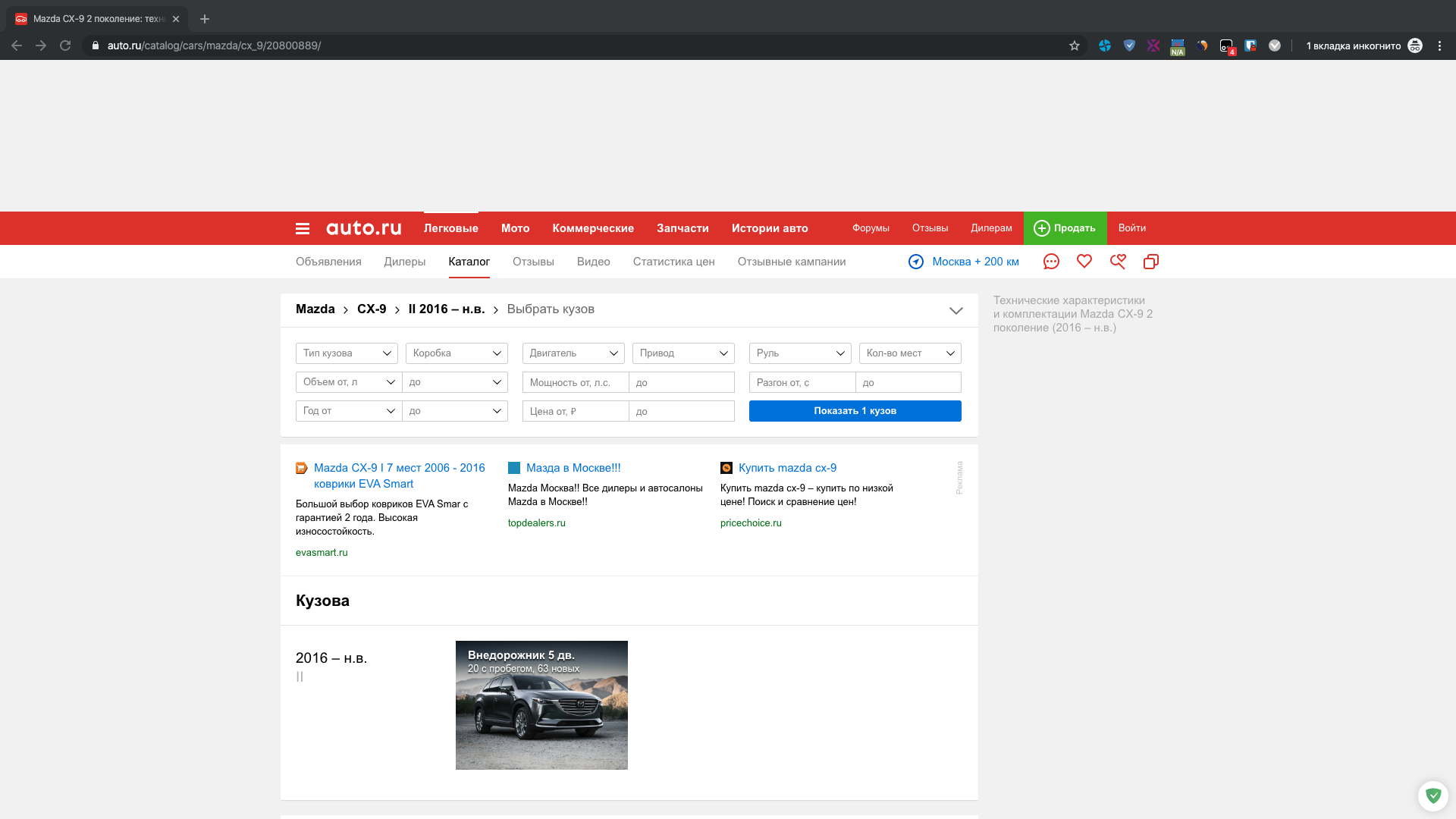Click inside the Цена от input field
This screenshot has height=819, width=1456.
[x=575, y=410]
